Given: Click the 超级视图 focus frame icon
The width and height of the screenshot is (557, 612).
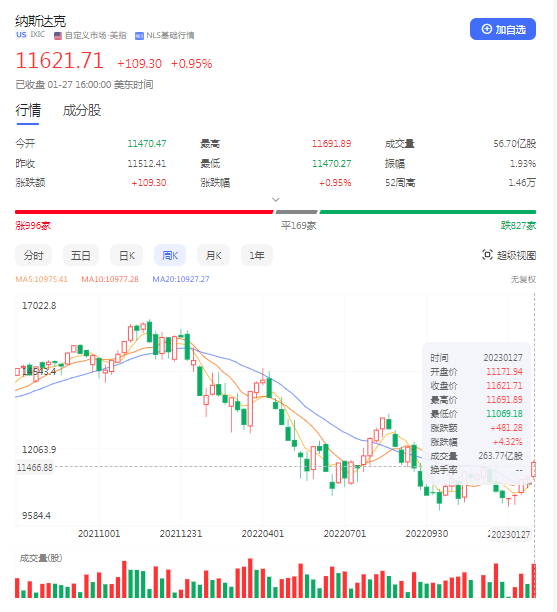Looking at the screenshot, I should point(487,255).
